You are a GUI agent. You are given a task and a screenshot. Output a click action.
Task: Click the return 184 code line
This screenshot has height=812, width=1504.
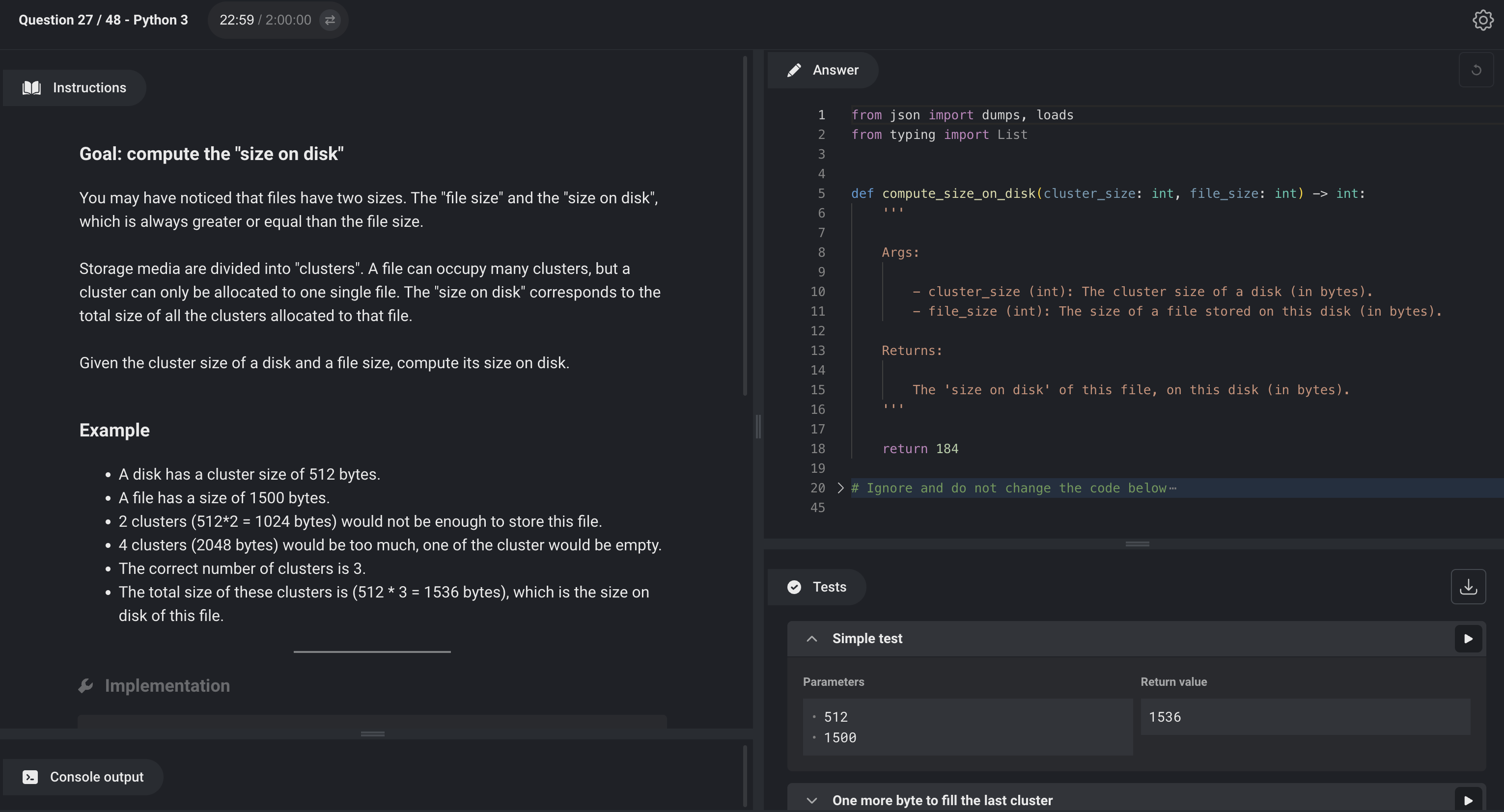click(x=920, y=449)
